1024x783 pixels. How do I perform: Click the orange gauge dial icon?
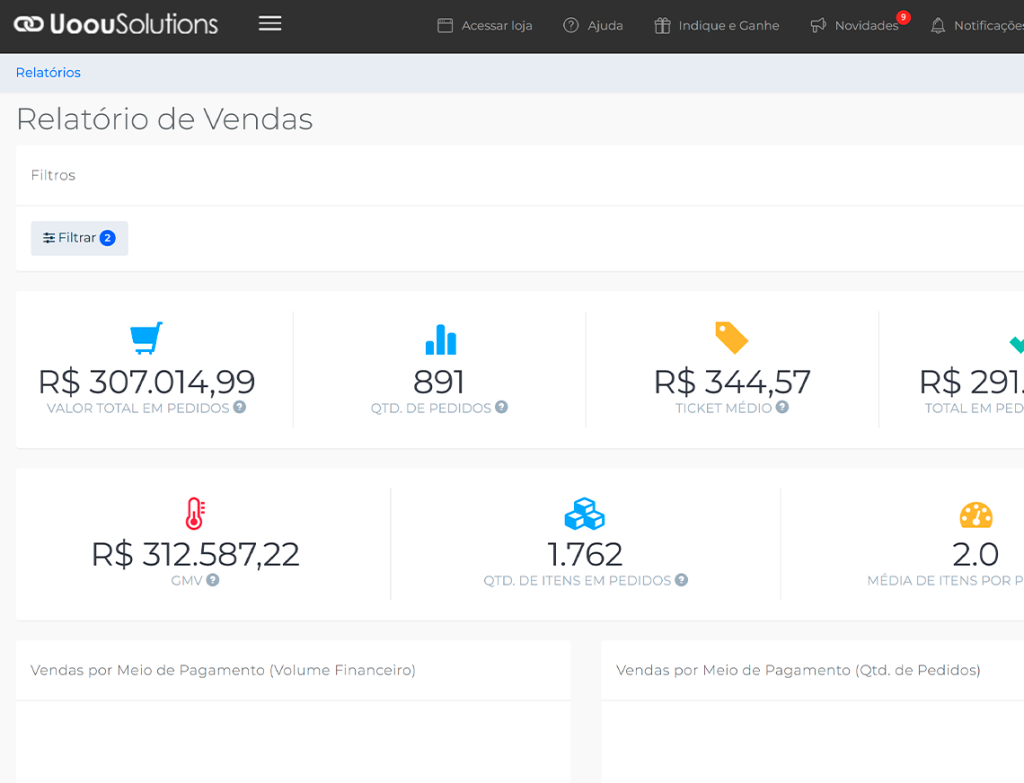(975, 515)
